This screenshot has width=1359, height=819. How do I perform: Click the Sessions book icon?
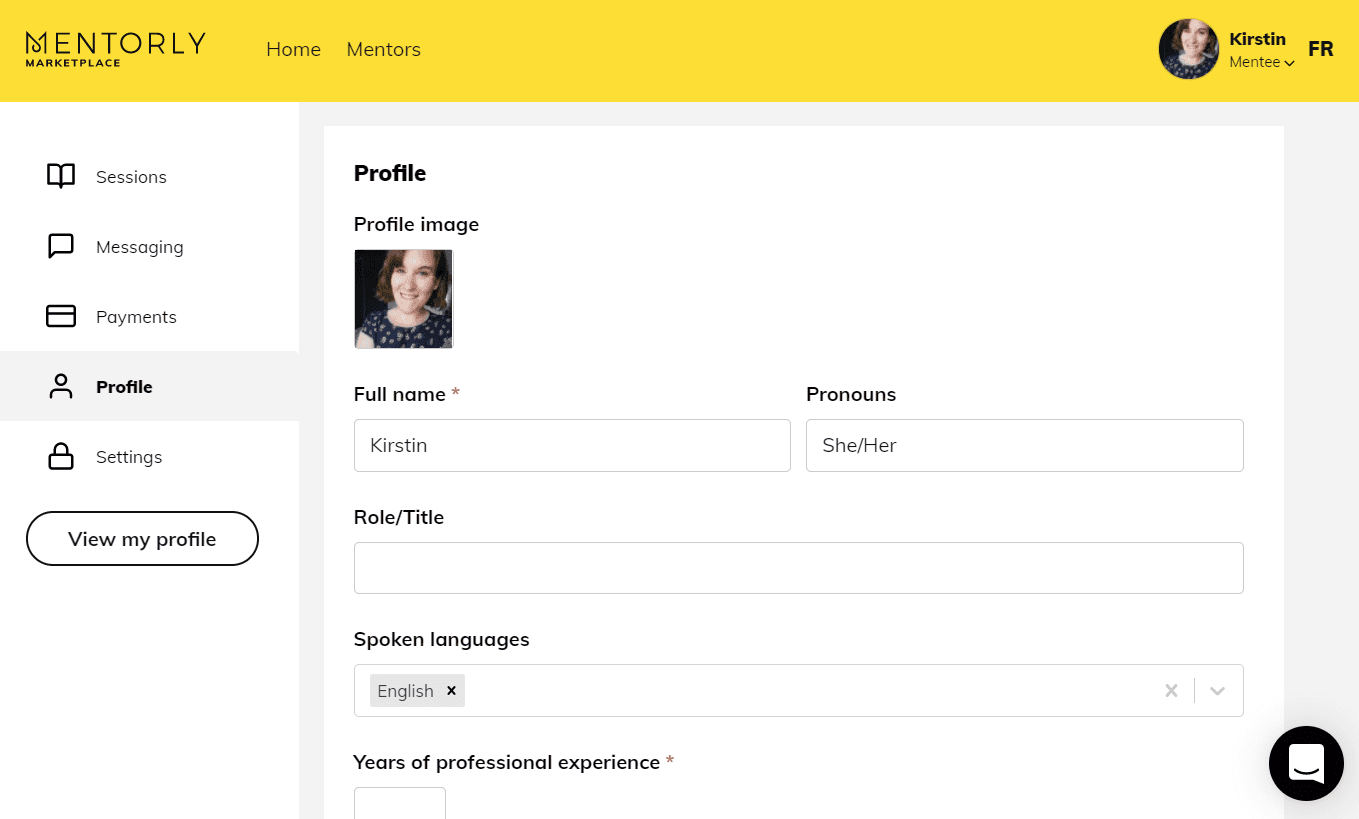(x=61, y=176)
